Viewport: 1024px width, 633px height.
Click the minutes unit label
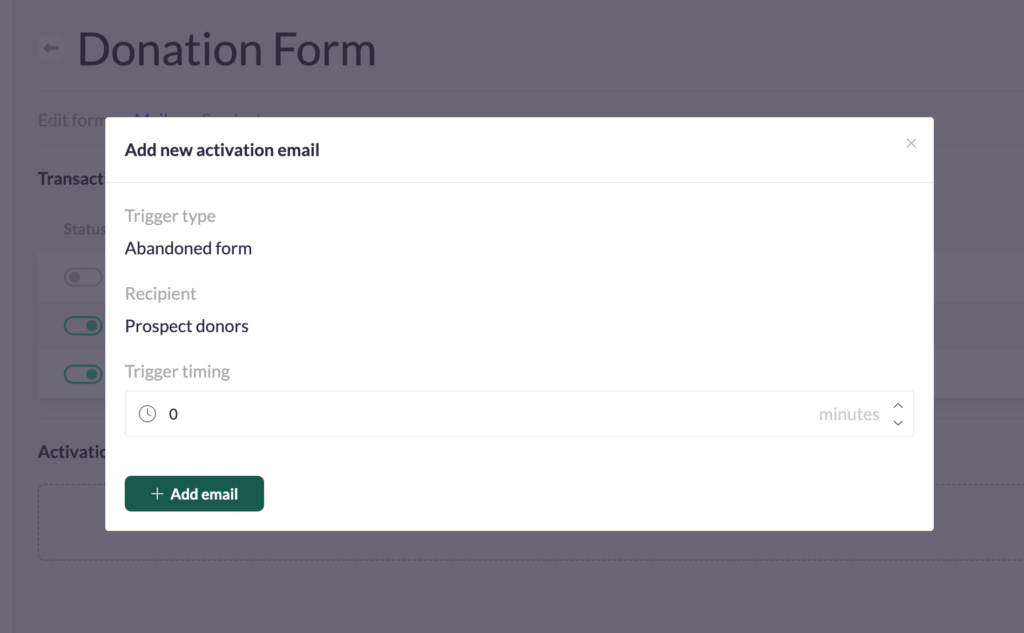click(848, 414)
